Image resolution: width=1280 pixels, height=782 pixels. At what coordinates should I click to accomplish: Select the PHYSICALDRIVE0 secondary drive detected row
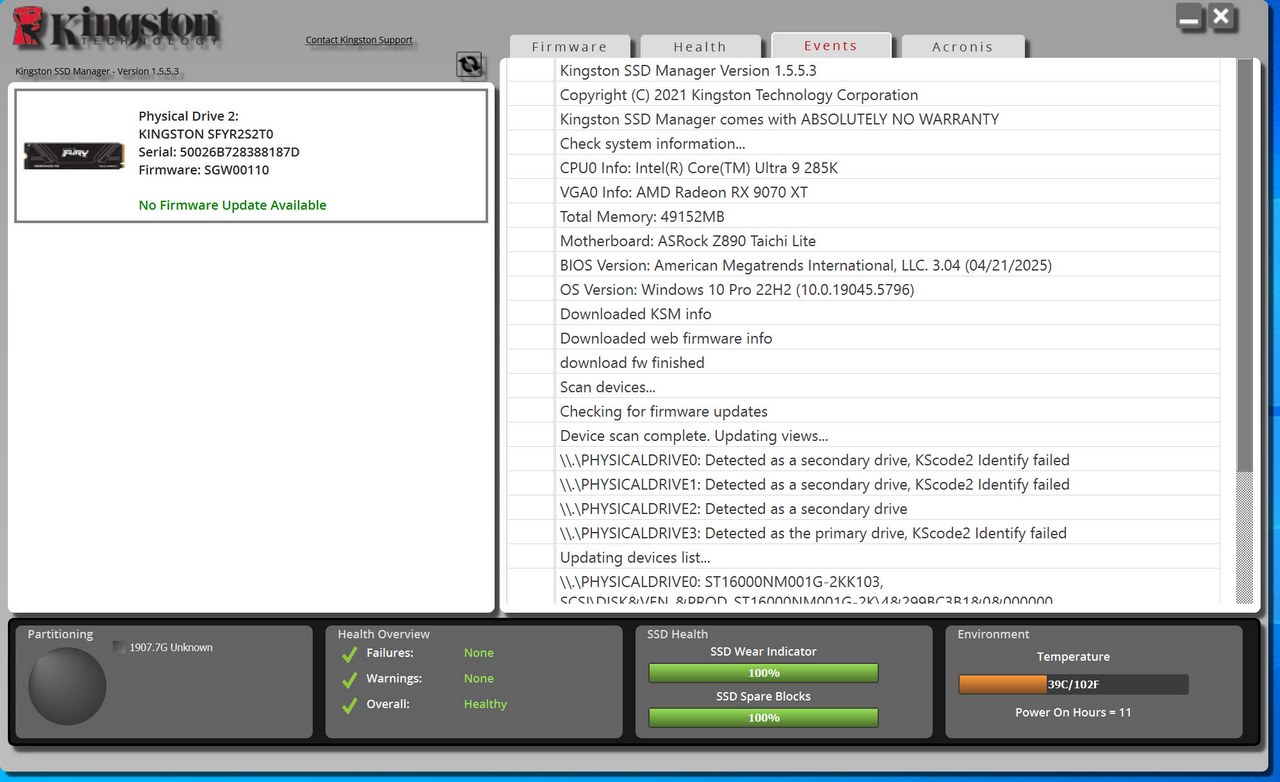click(863, 460)
